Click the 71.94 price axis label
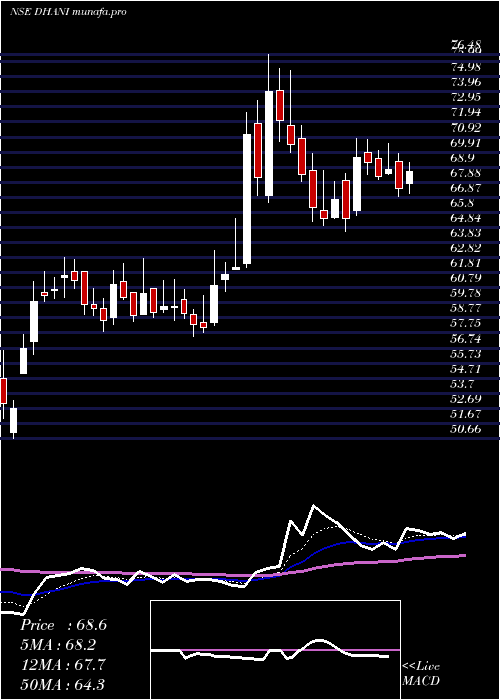The height and width of the screenshot is (700, 500). pos(466,112)
